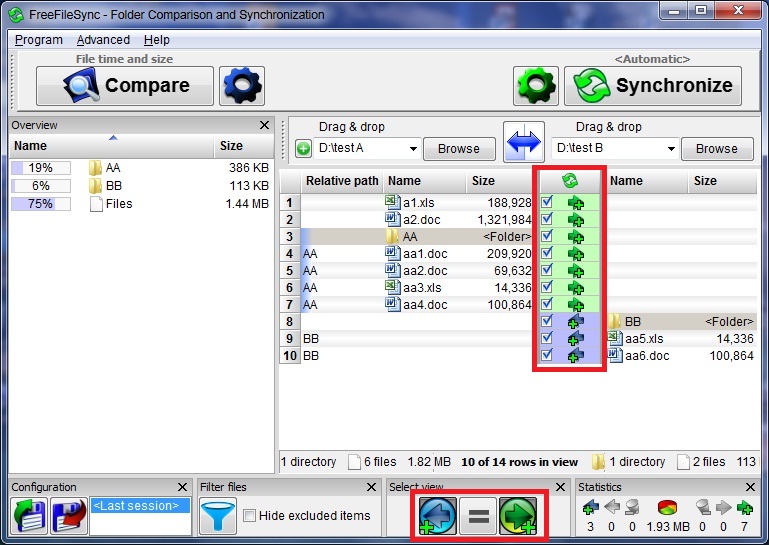This screenshot has height=545, width=769.
Task: Click sync direction column header icon
Action: (x=570, y=181)
